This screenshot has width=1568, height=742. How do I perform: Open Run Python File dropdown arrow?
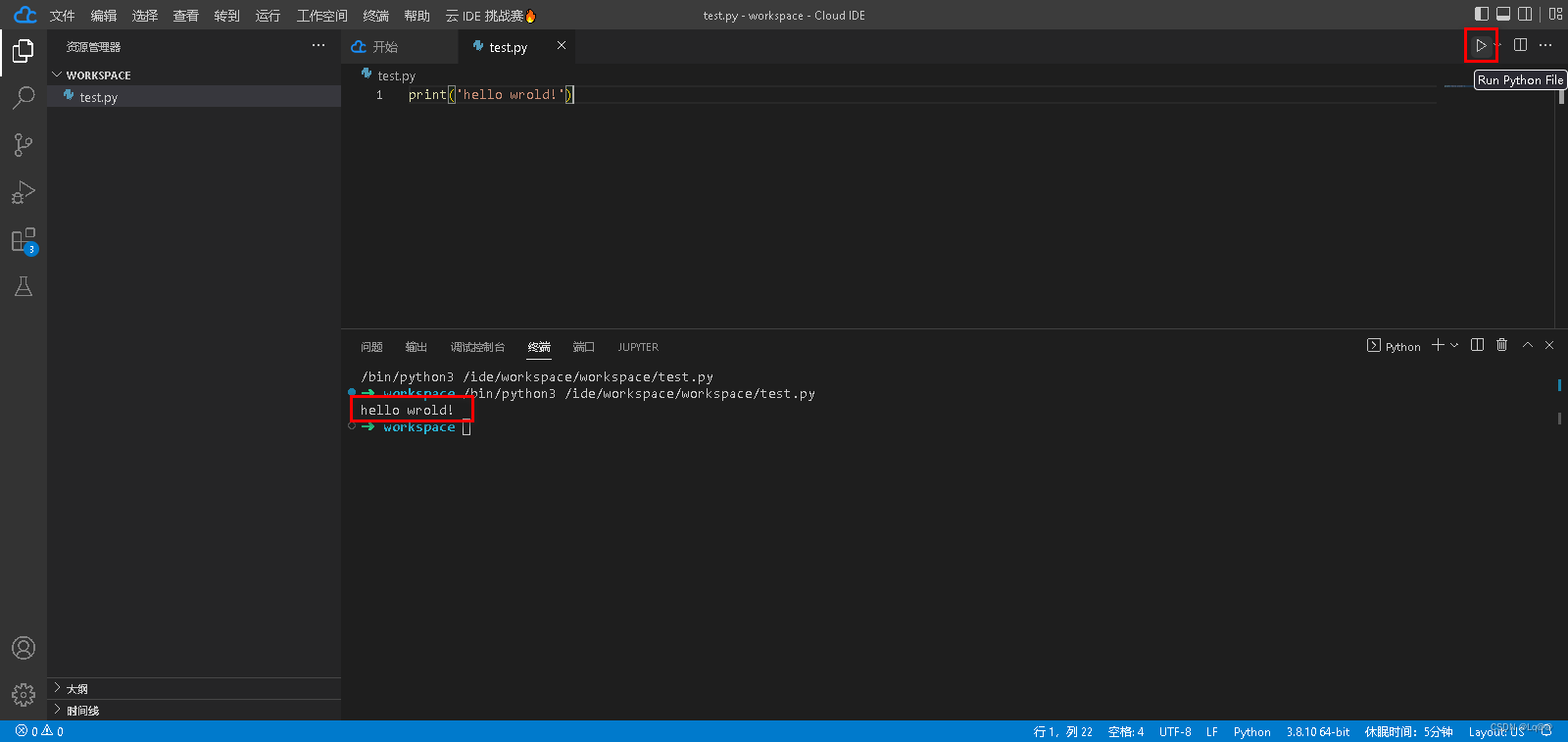point(1497,45)
